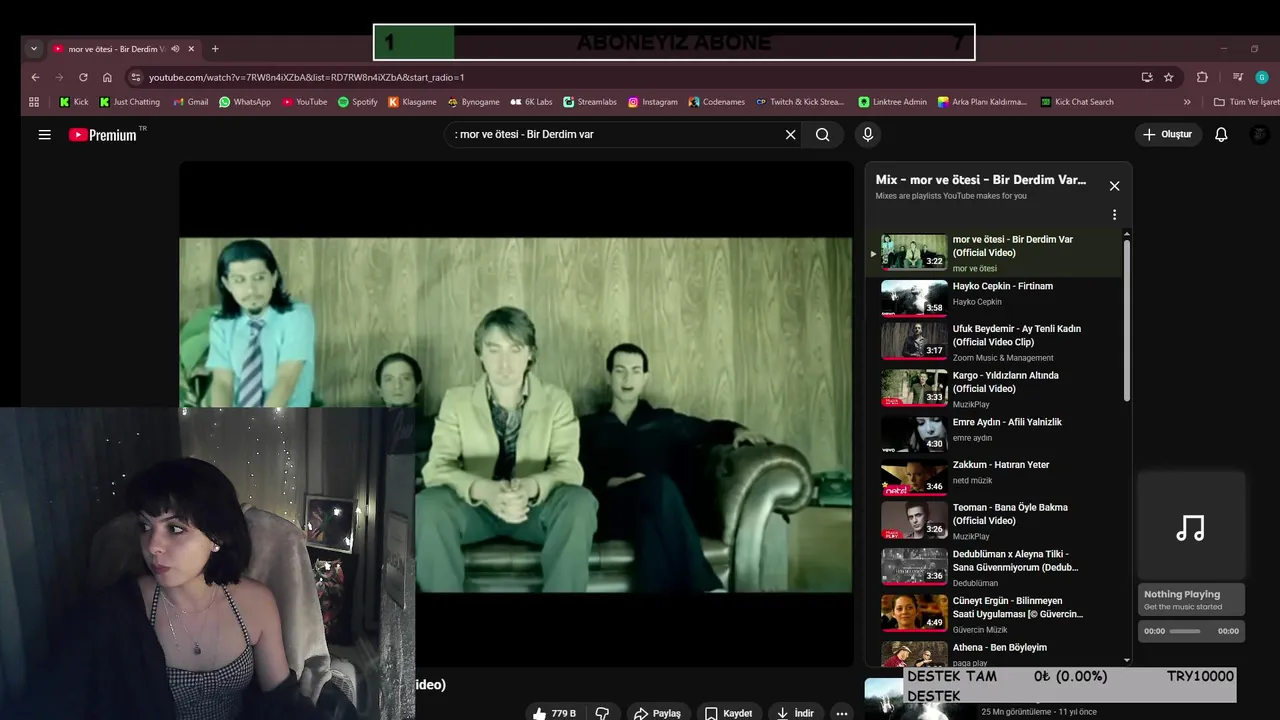Click the video player frame
Viewport: 1280px width, 720px height.
tap(516, 414)
